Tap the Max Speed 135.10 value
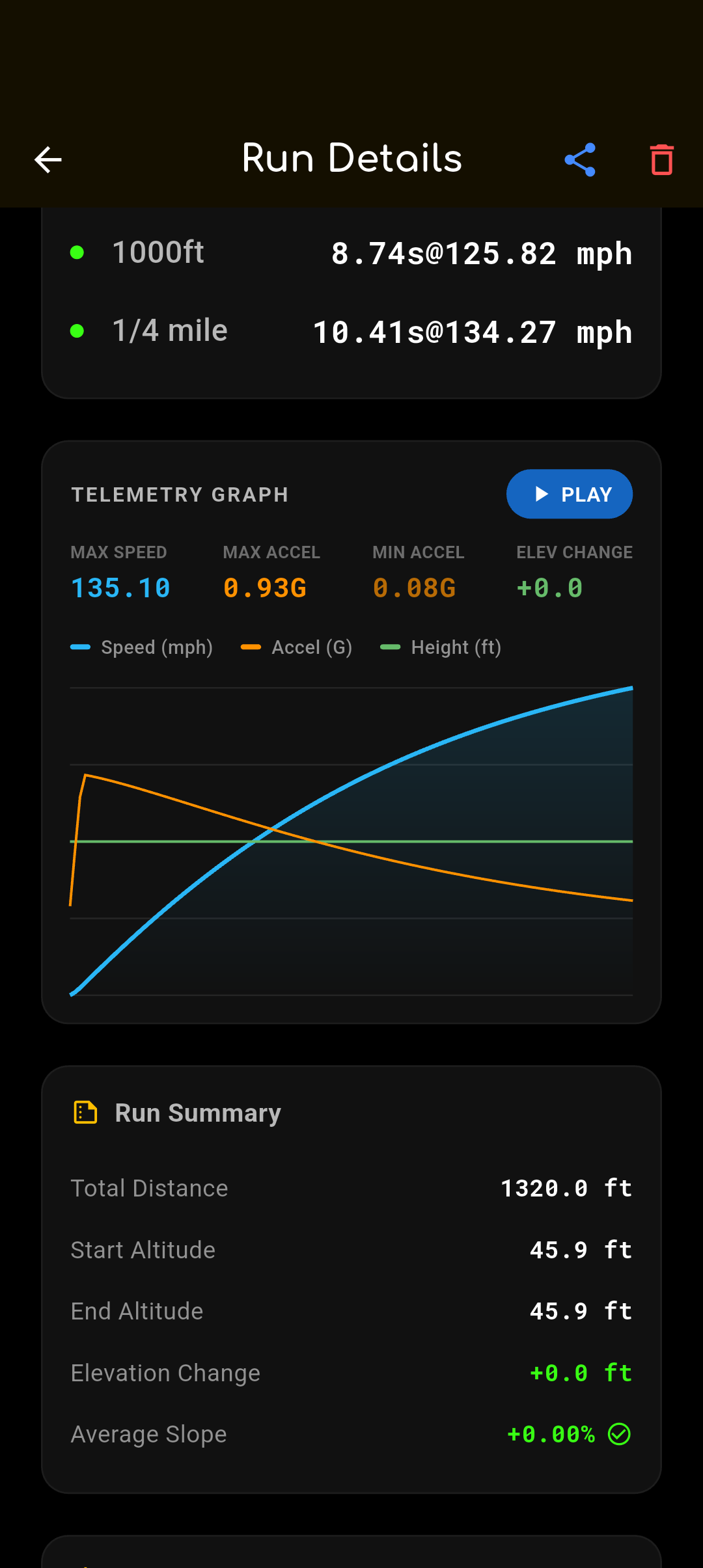This screenshot has height=1568, width=703. [120, 588]
